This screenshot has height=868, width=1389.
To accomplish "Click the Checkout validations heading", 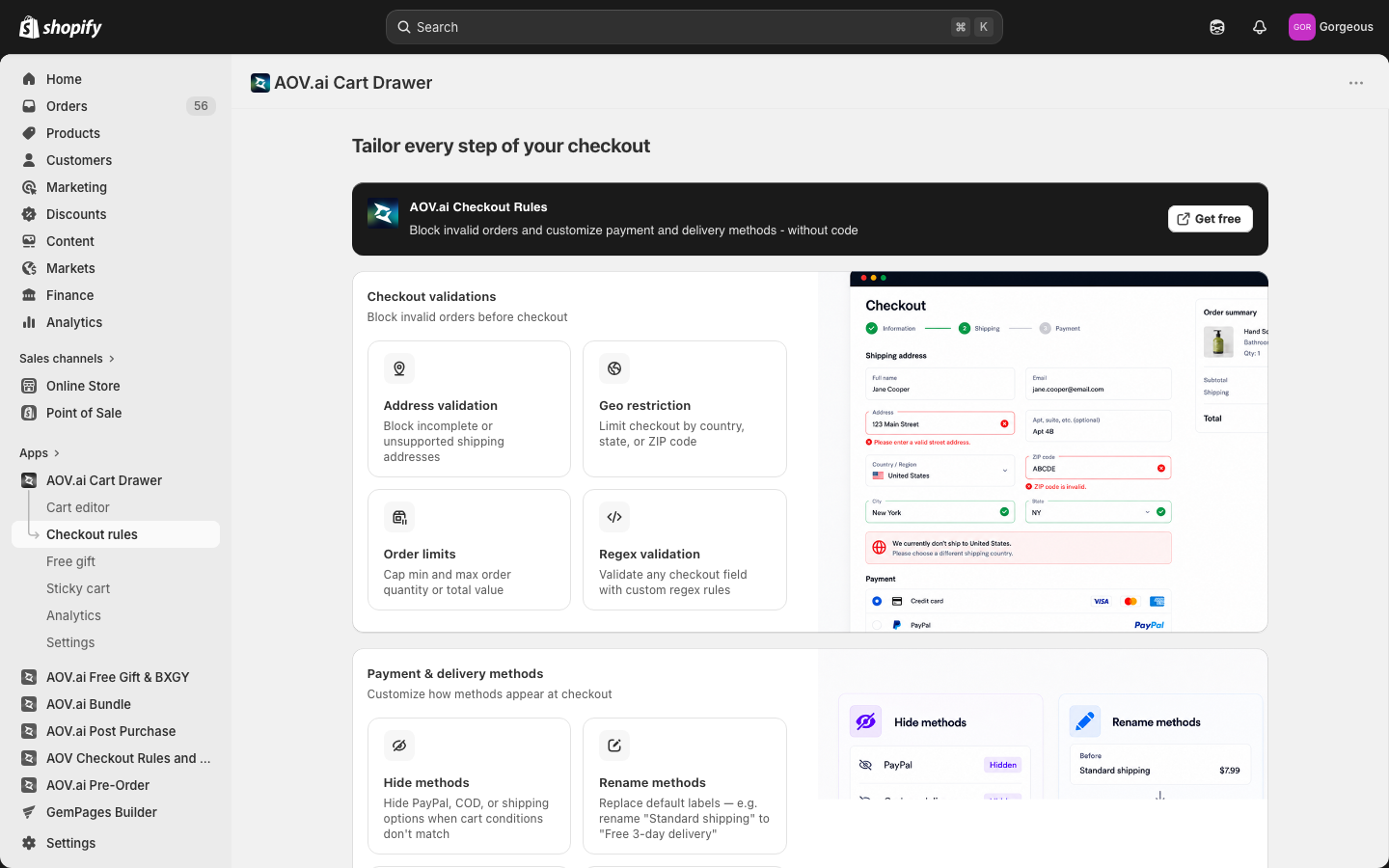I will click(x=431, y=297).
